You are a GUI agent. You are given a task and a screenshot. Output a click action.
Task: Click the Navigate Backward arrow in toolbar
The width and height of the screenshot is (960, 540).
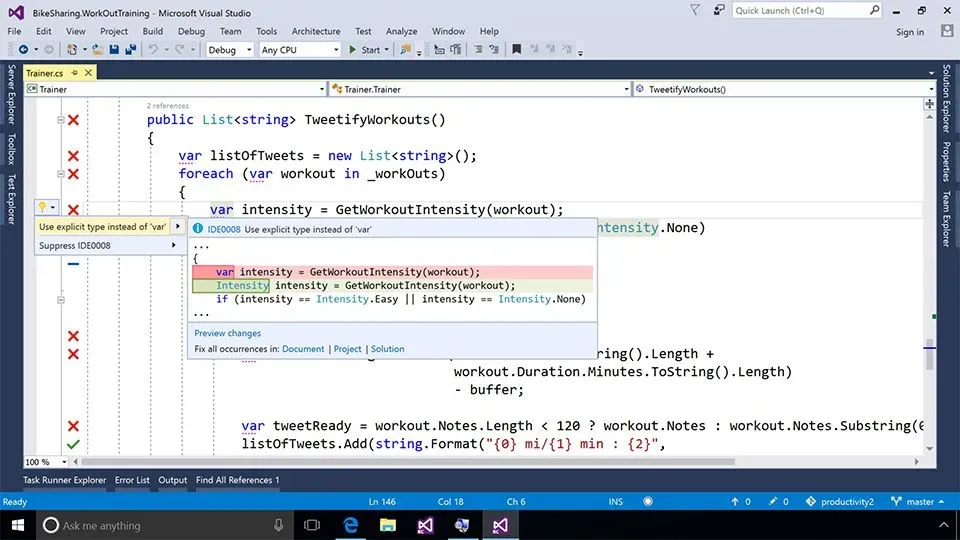(23, 50)
